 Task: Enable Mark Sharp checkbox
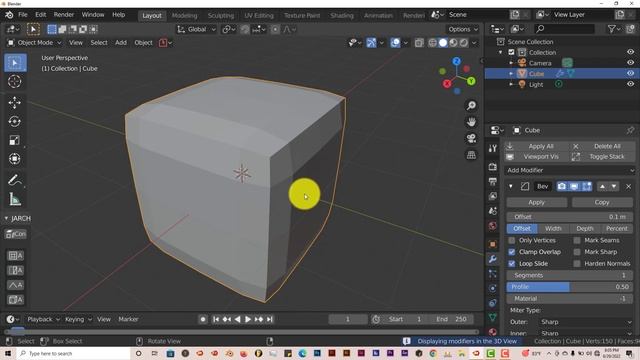pos(577,252)
